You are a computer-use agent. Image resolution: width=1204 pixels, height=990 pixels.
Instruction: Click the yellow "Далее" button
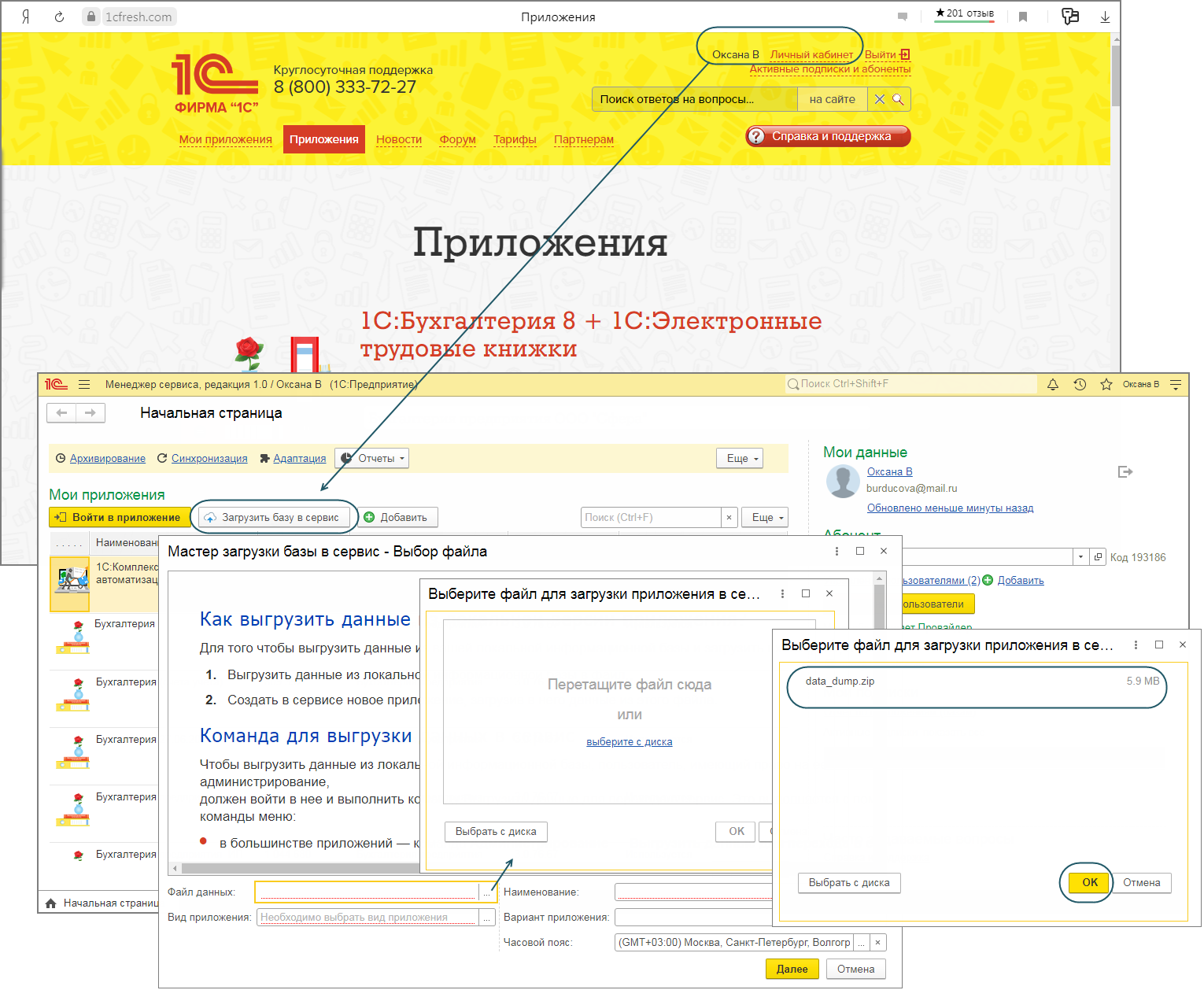[792, 969]
